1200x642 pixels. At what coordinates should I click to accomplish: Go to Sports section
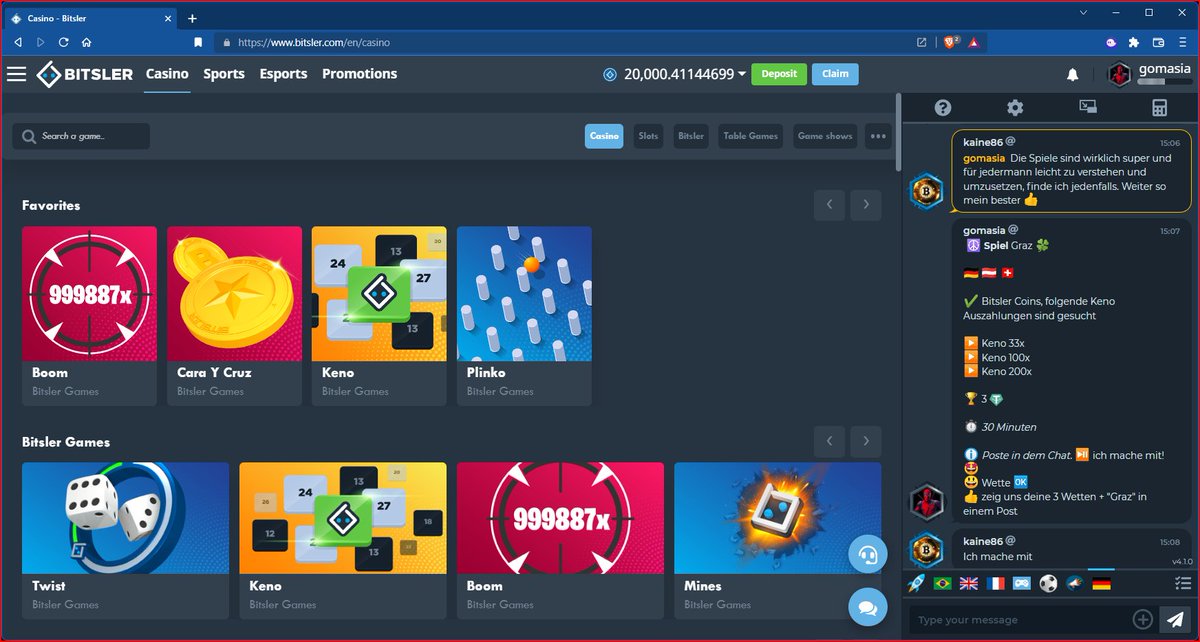coord(224,74)
